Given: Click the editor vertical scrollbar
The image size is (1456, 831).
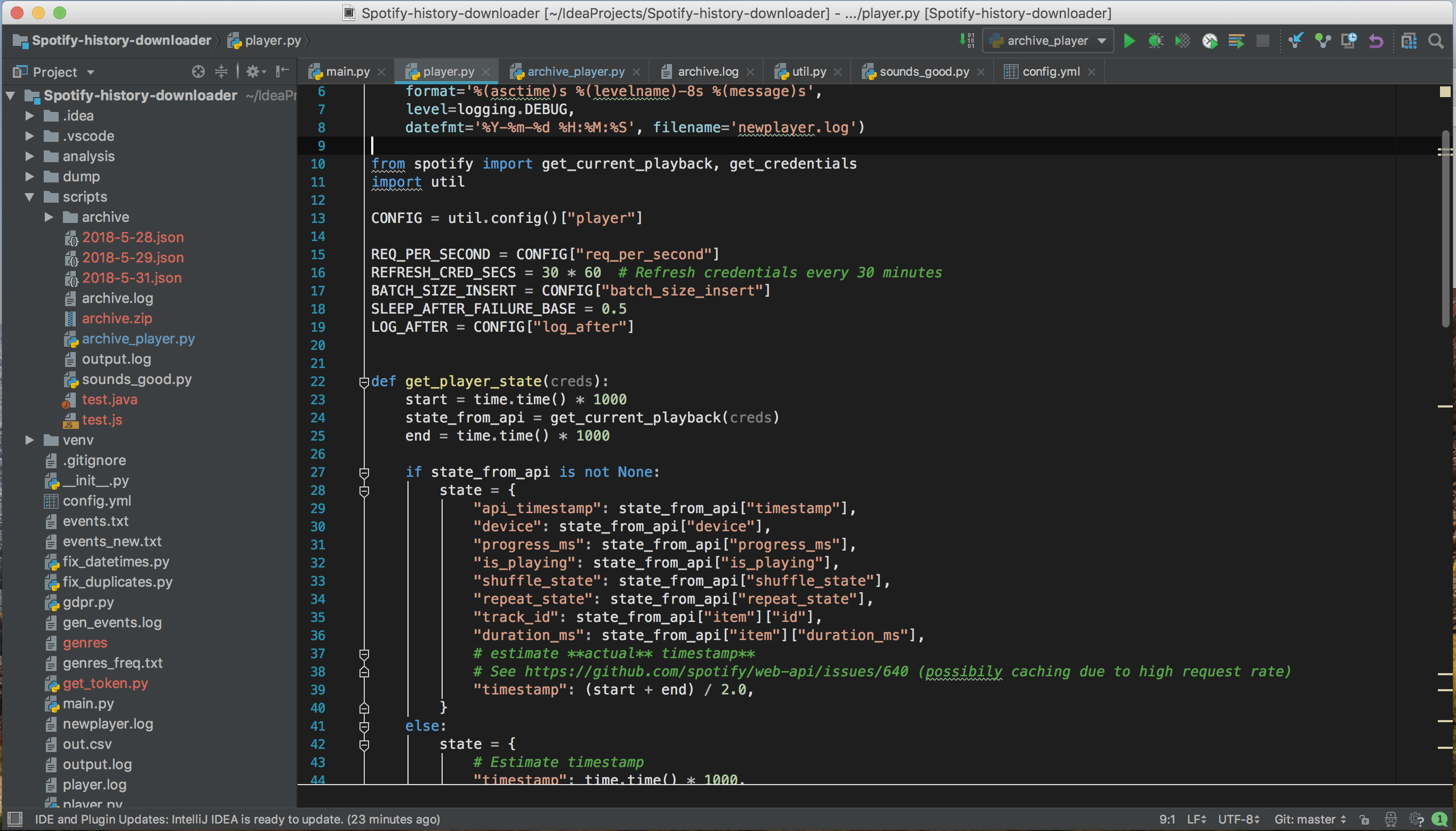Looking at the screenshot, I should [x=1445, y=228].
